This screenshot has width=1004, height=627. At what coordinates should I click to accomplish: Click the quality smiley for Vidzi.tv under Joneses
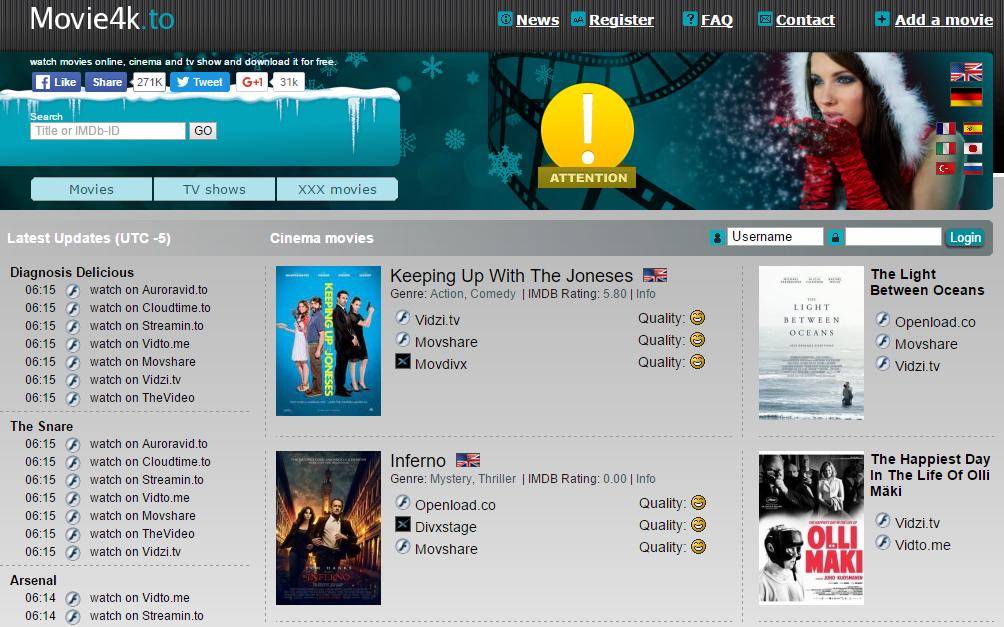(x=697, y=318)
